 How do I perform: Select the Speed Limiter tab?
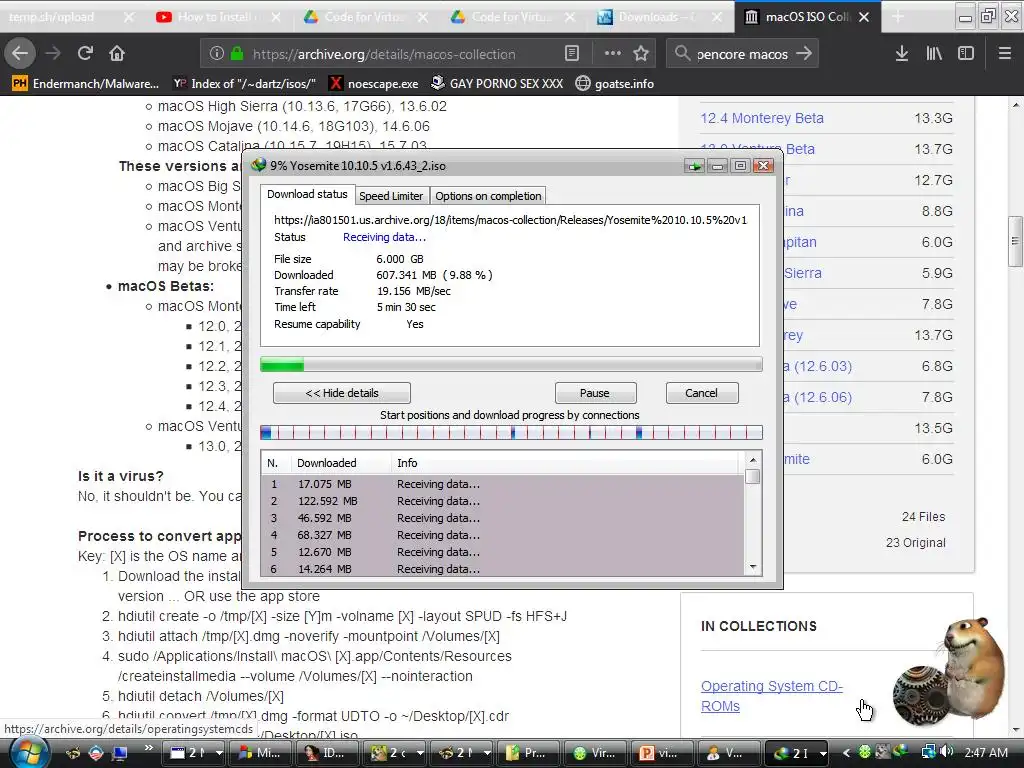[391, 196]
